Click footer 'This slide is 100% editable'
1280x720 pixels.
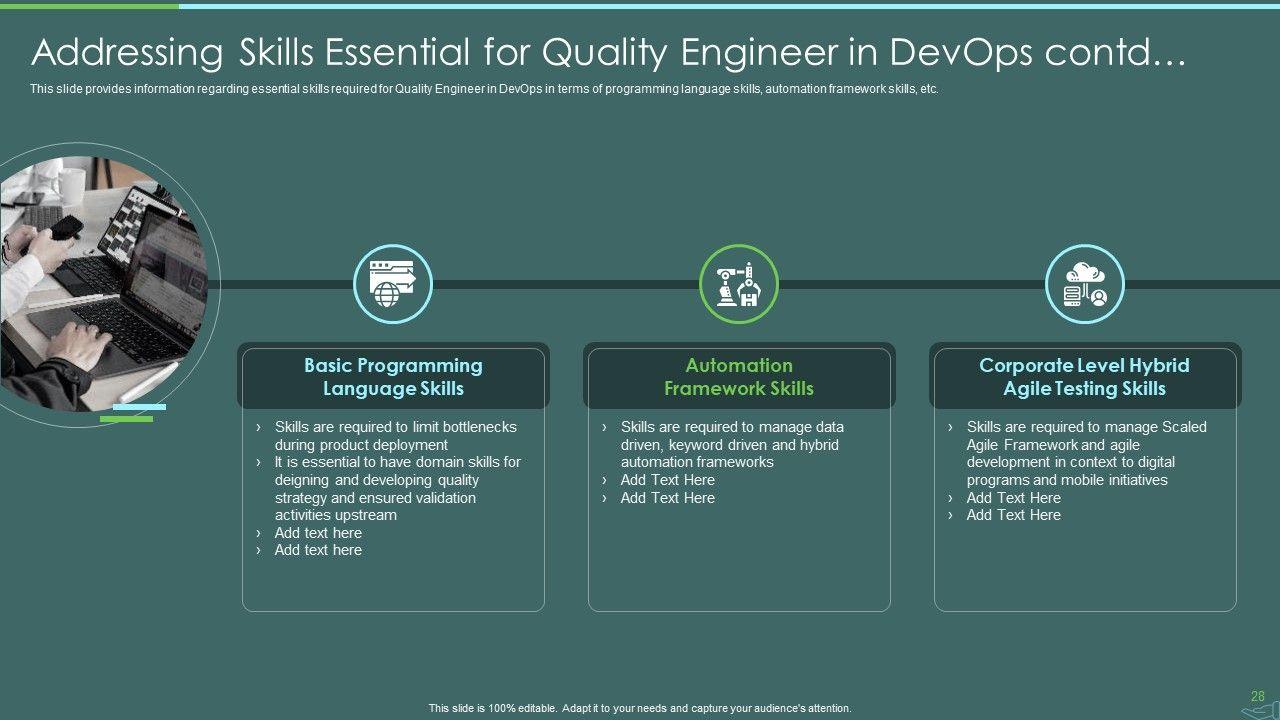640,708
